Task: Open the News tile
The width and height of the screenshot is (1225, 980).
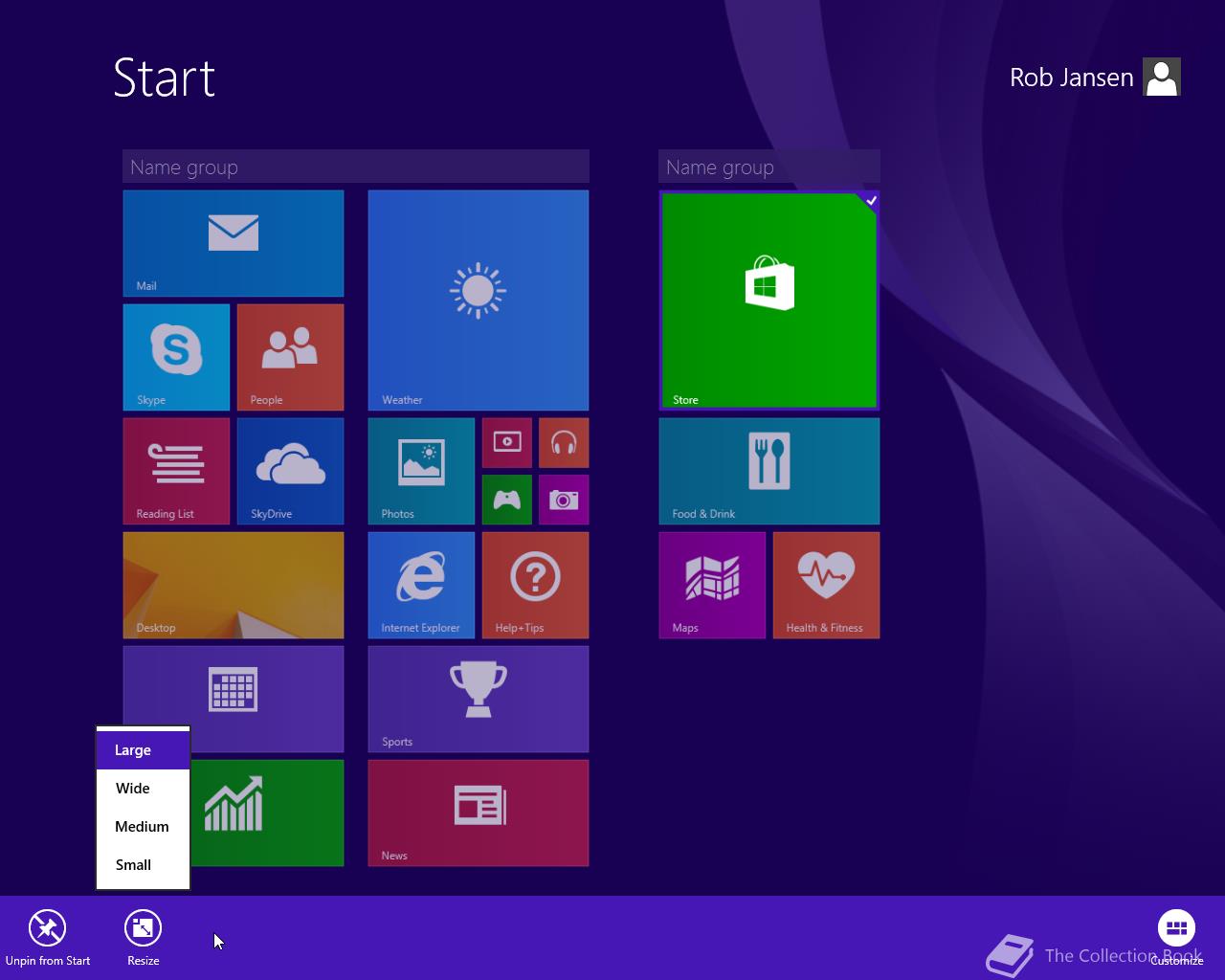Action: (x=479, y=813)
